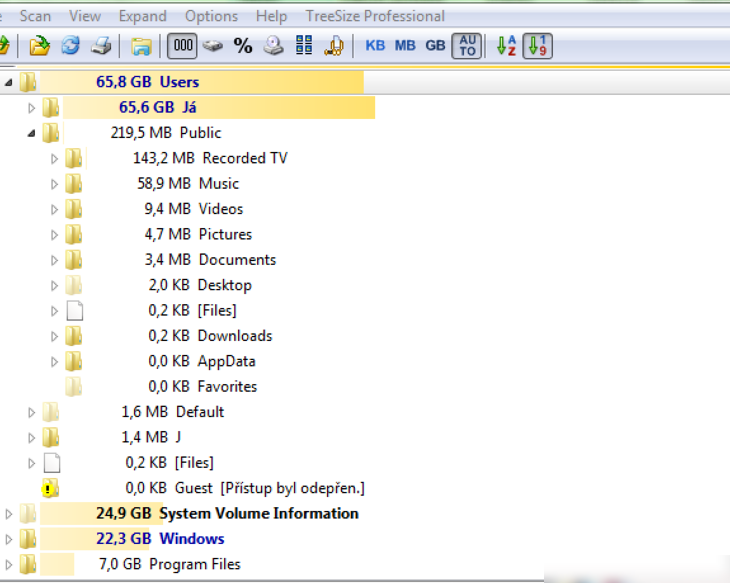Expand the Documents folder
The height and width of the screenshot is (583, 730).
pyautogui.click(x=54, y=260)
